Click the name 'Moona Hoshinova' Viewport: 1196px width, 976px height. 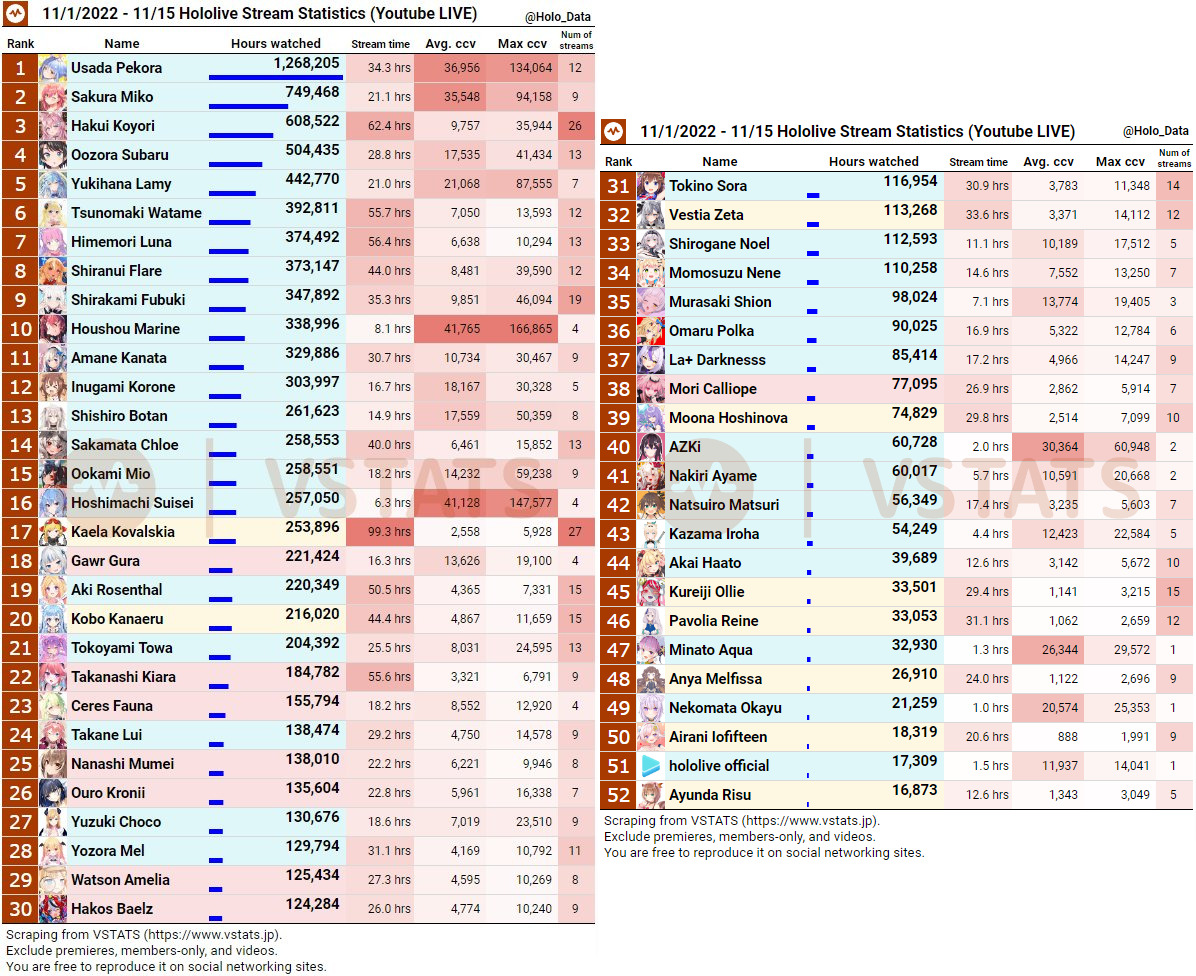[x=728, y=418]
